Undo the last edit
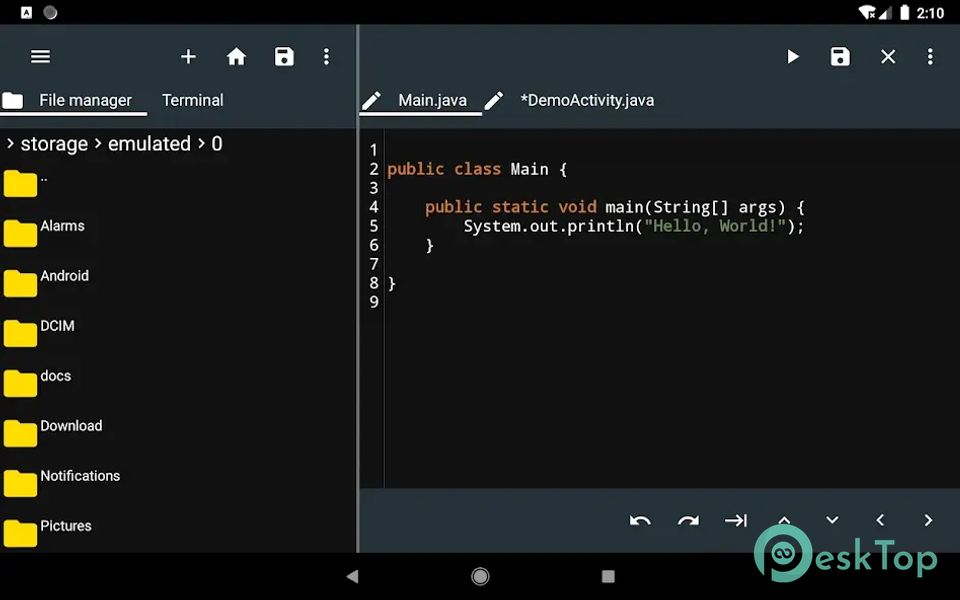The height and width of the screenshot is (600, 960). [x=640, y=520]
